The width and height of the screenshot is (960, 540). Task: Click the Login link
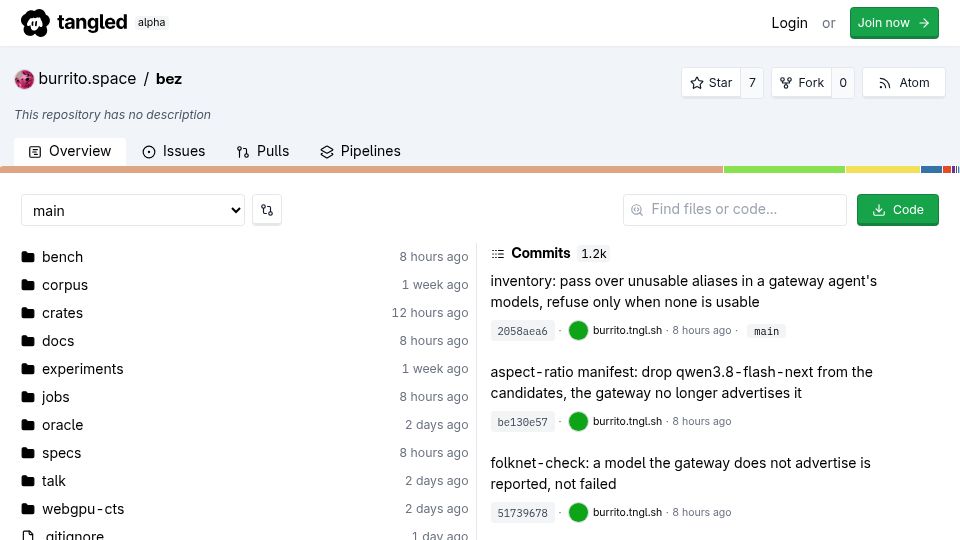coord(789,23)
